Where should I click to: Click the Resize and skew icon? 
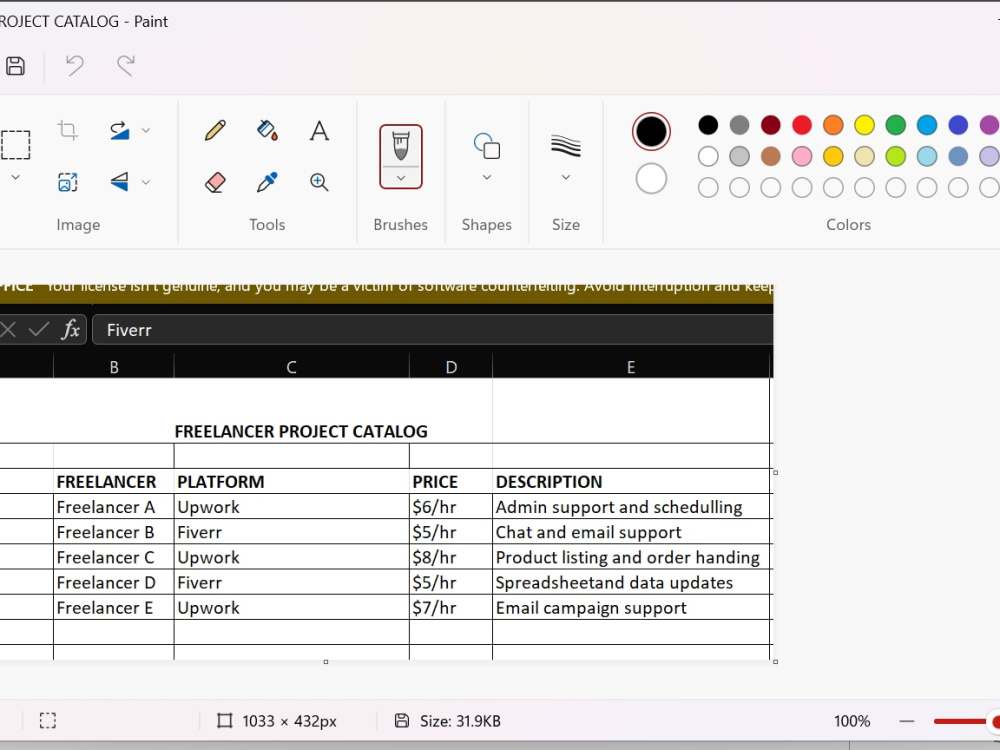click(x=68, y=182)
